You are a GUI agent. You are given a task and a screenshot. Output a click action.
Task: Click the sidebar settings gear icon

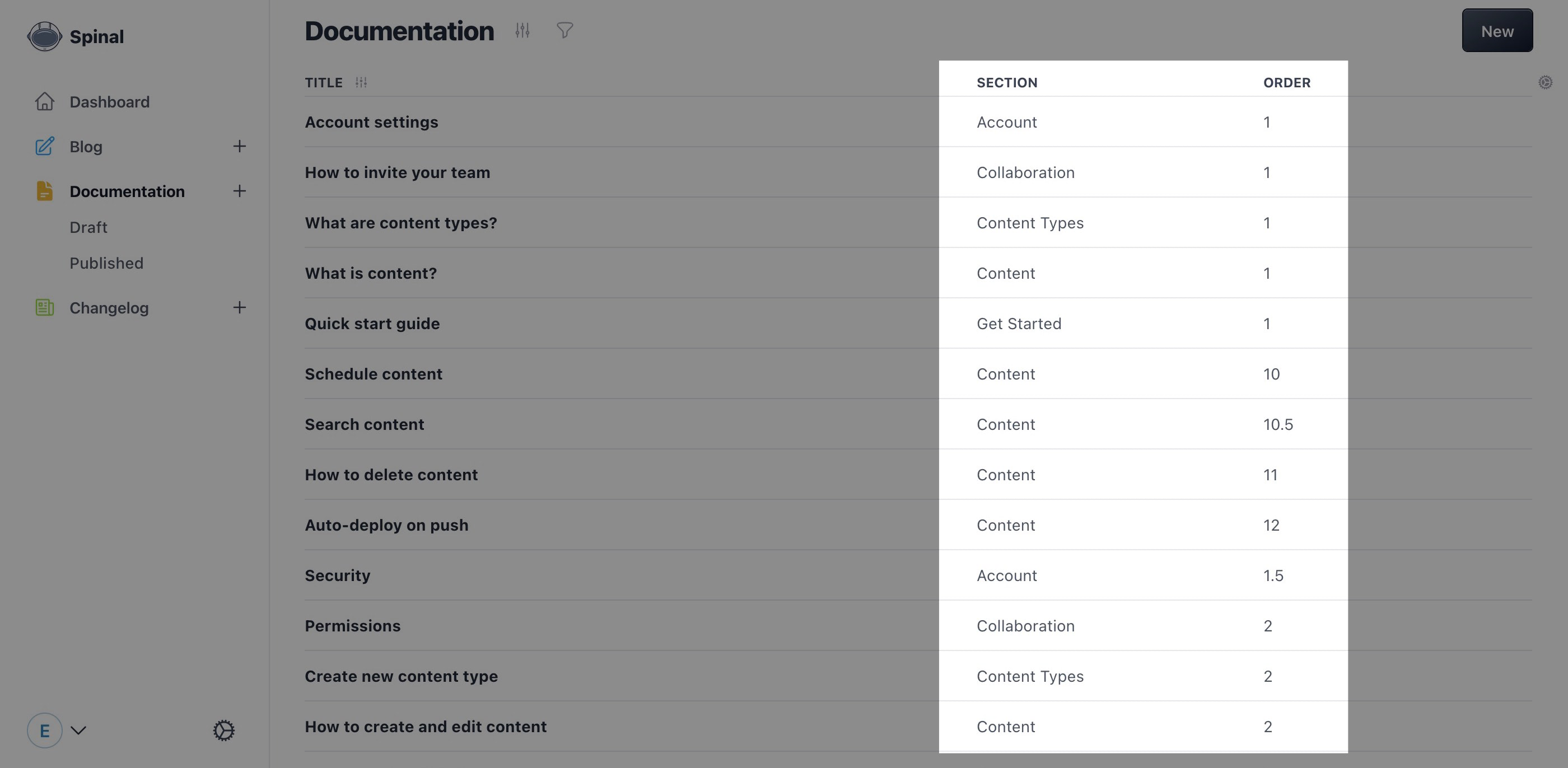pyautogui.click(x=223, y=730)
